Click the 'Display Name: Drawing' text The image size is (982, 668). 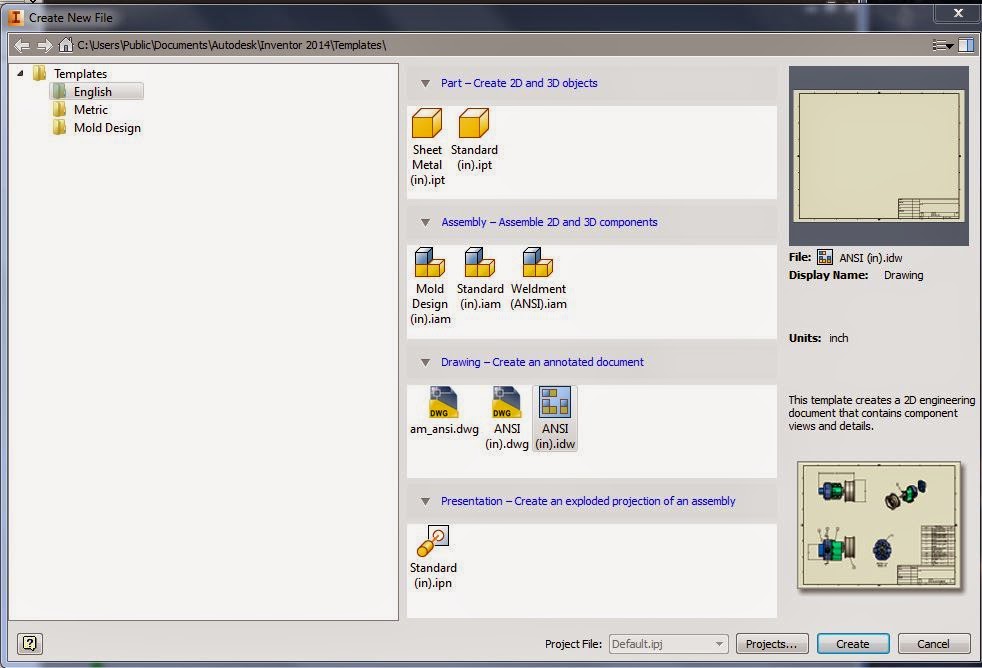[x=856, y=275]
